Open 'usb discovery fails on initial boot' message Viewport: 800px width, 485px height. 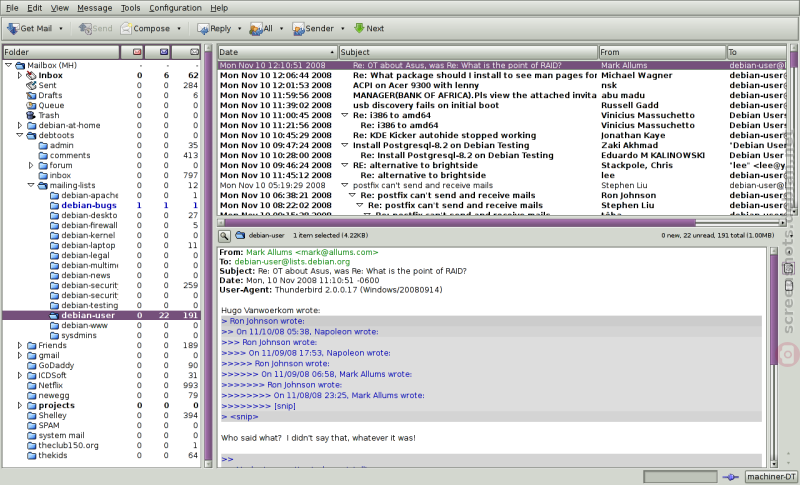coord(502,105)
